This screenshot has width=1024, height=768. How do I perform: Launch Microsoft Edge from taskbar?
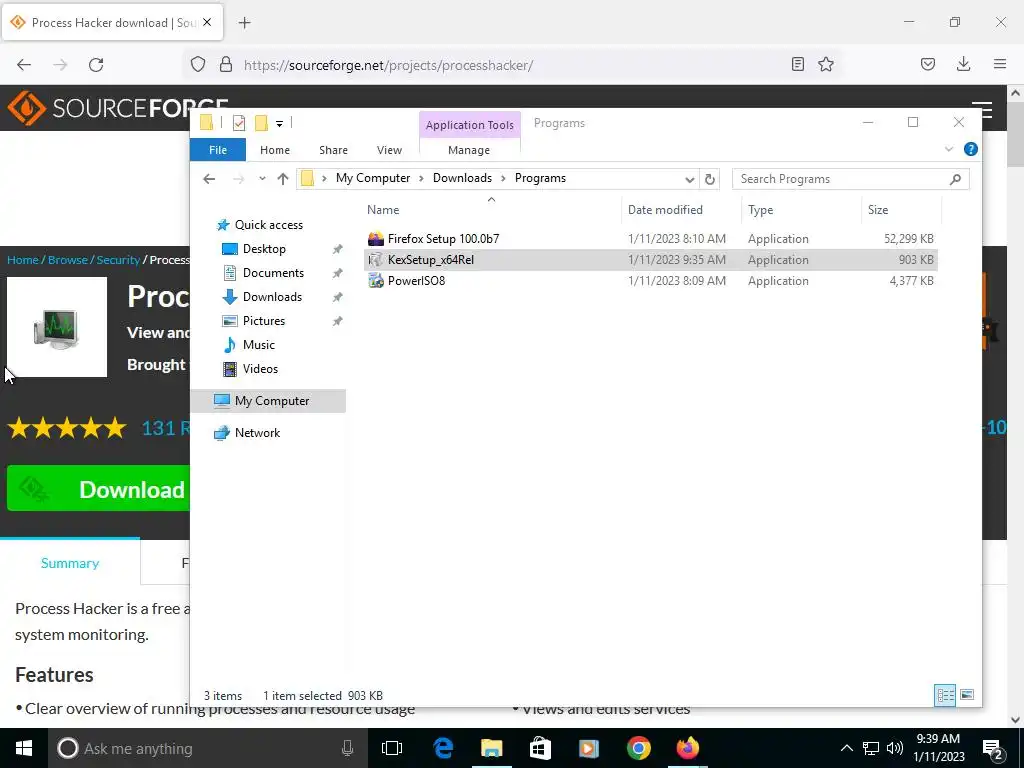click(x=443, y=748)
